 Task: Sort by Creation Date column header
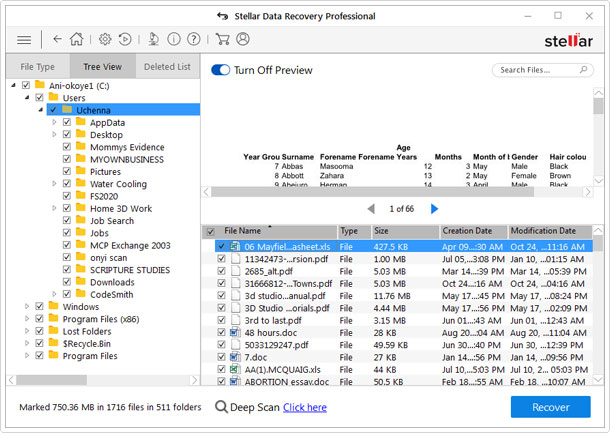coord(473,231)
